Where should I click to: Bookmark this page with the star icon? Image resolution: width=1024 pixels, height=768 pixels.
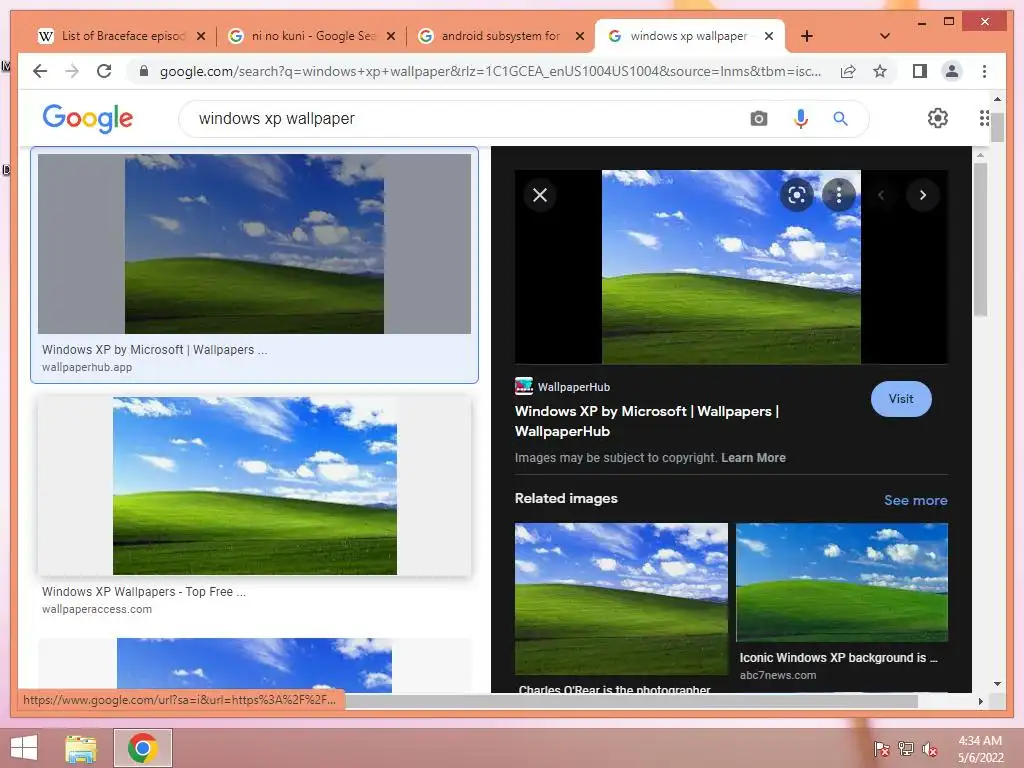(x=880, y=71)
